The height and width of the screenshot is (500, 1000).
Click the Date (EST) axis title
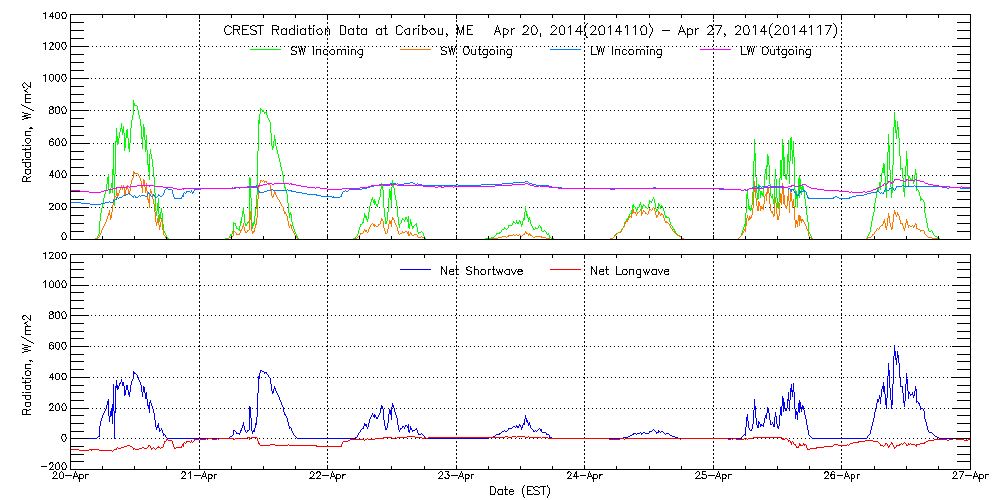[520, 492]
